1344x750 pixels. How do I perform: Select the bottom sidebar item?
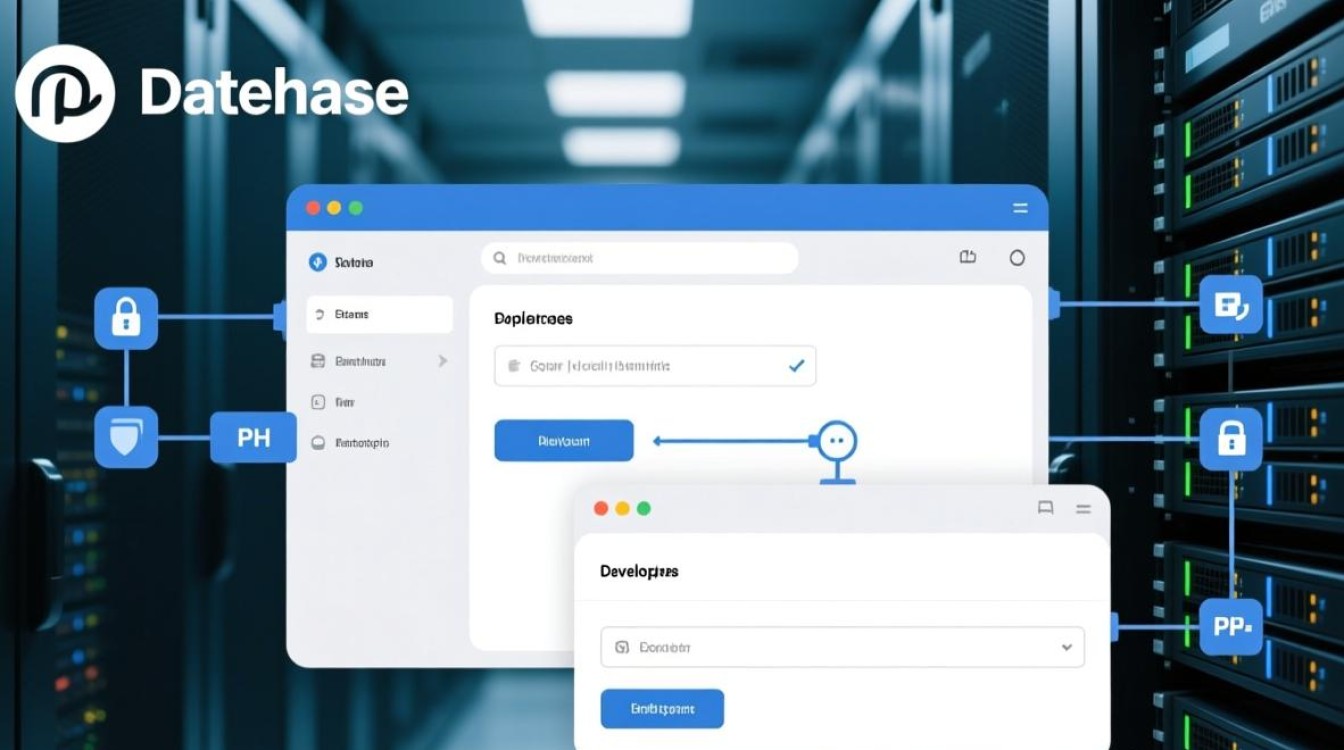pyautogui.click(x=362, y=442)
